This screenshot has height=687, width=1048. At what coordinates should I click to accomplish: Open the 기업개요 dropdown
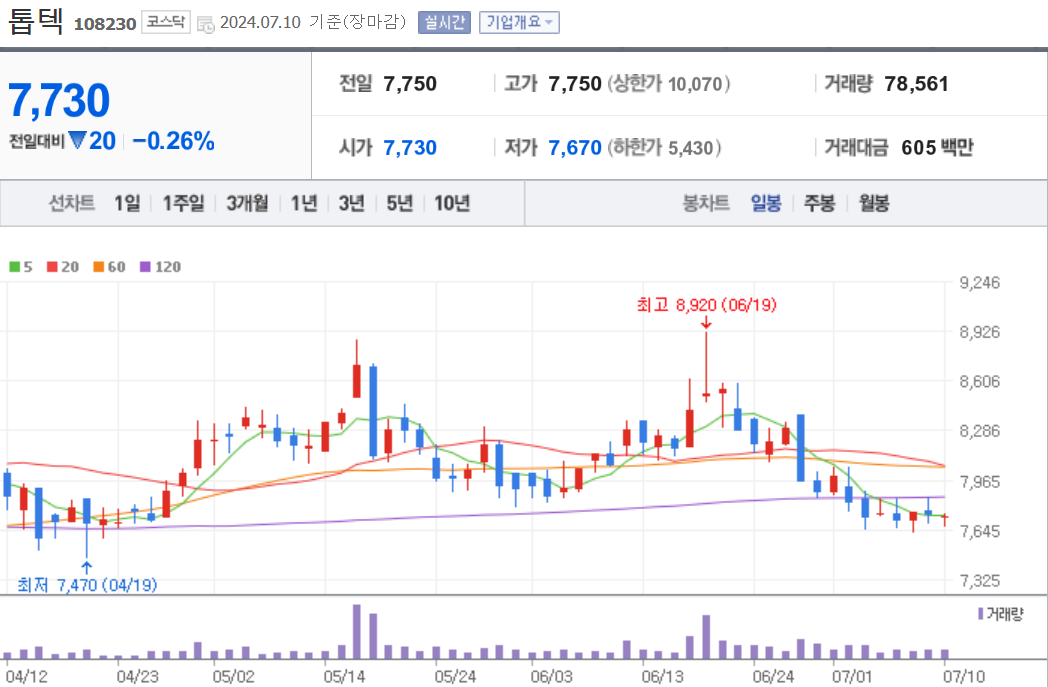click(x=519, y=22)
